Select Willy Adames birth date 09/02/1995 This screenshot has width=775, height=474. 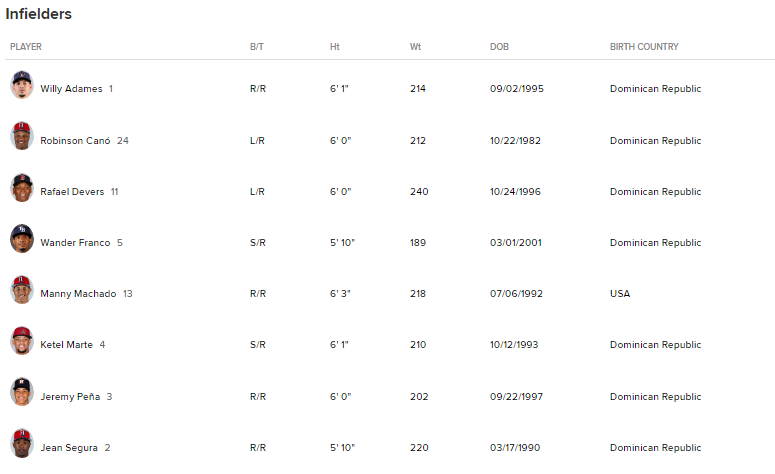(517, 89)
